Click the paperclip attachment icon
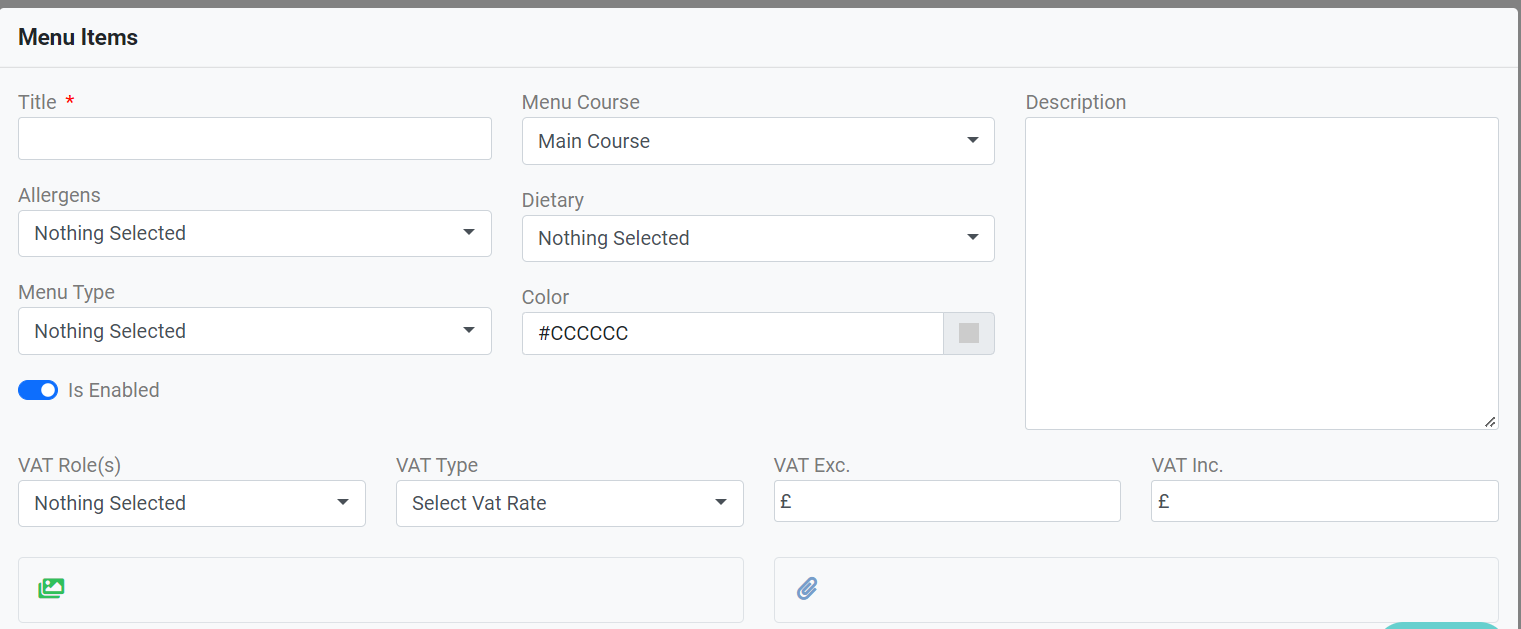 (807, 589)
